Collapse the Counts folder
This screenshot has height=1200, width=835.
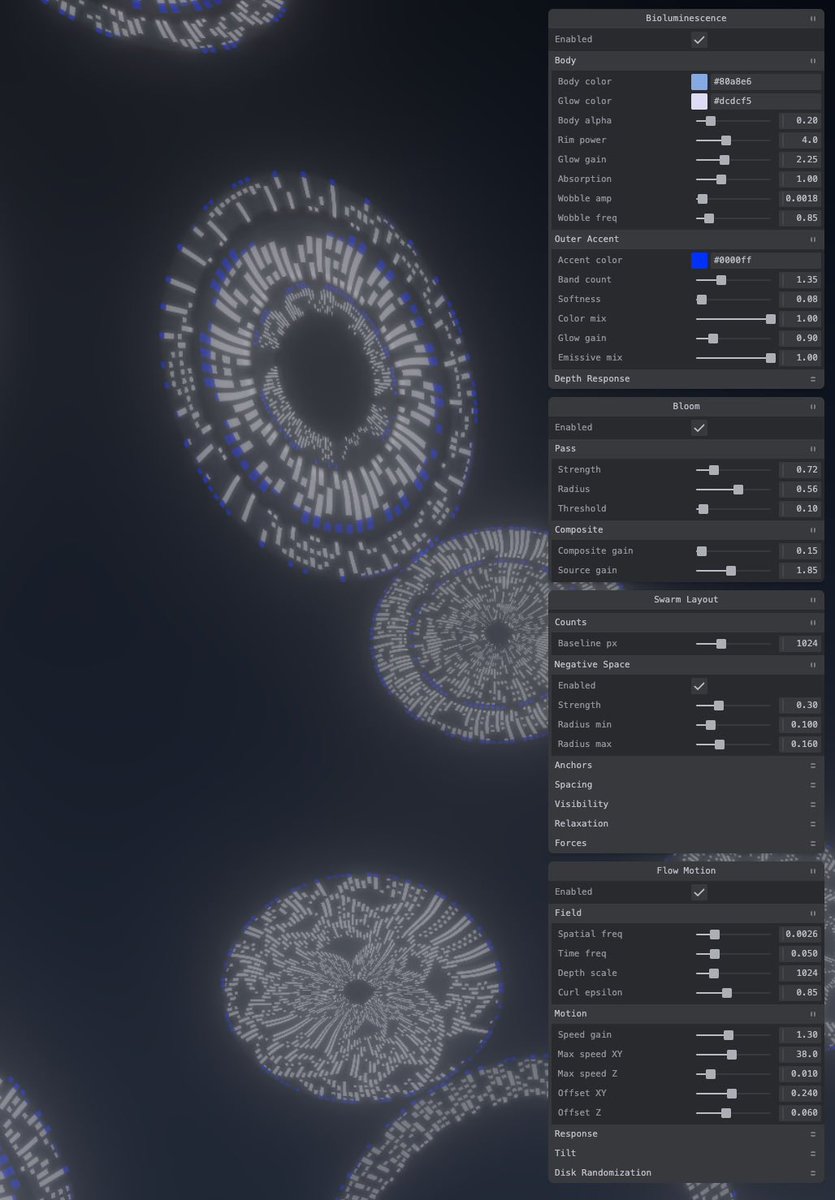pyautogui.click(x=686, y=622)
